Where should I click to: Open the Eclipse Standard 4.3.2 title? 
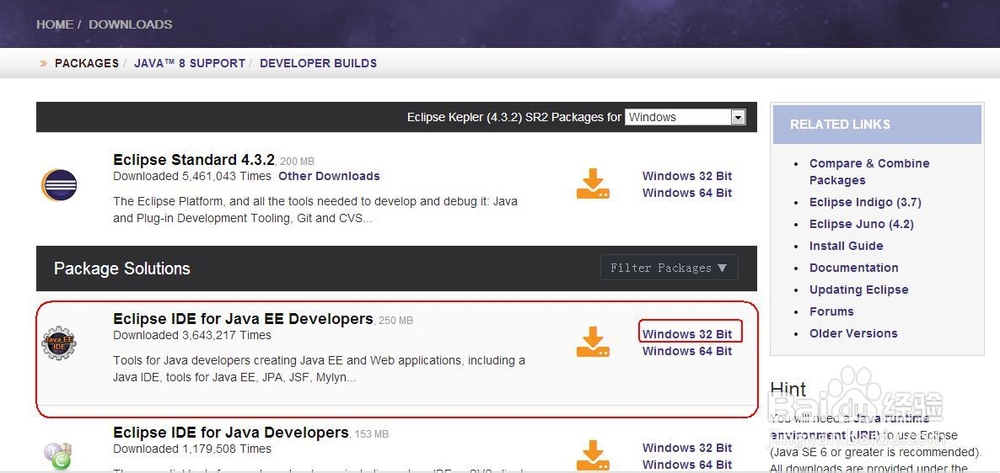(x=194, y=159)
